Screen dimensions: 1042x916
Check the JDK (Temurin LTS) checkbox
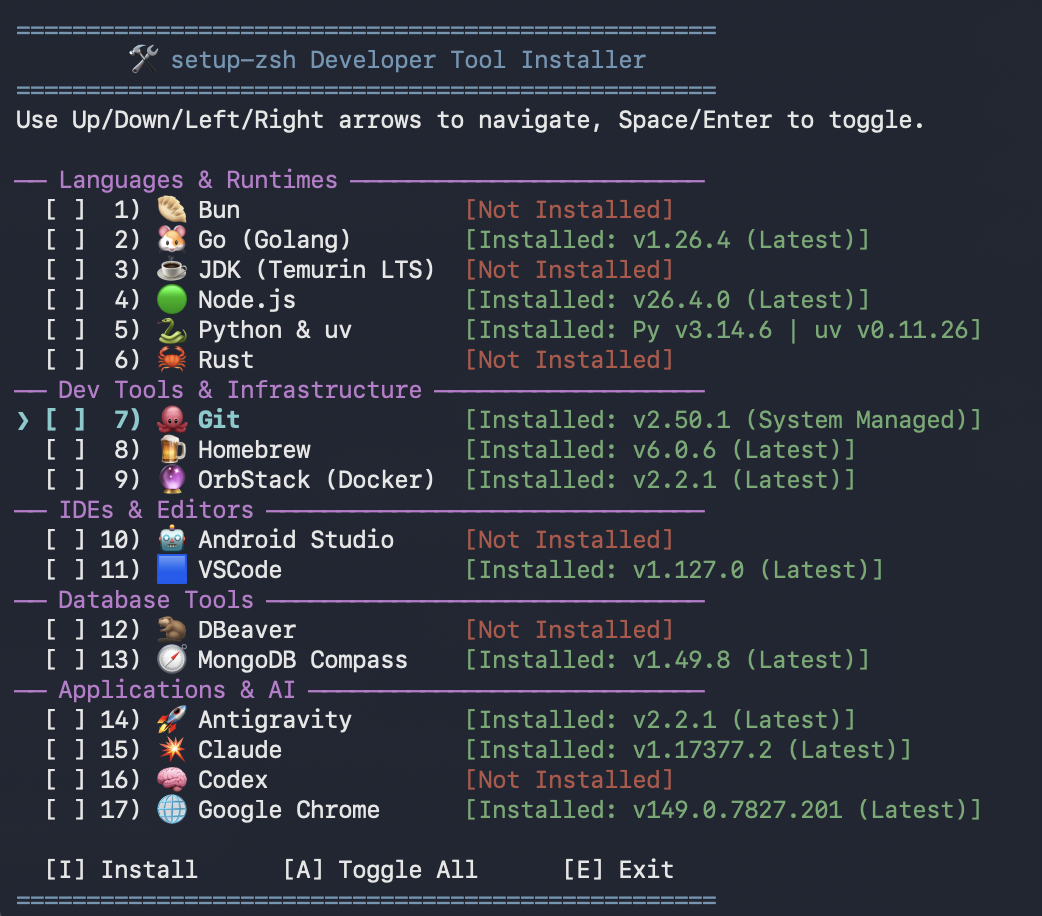65,270
